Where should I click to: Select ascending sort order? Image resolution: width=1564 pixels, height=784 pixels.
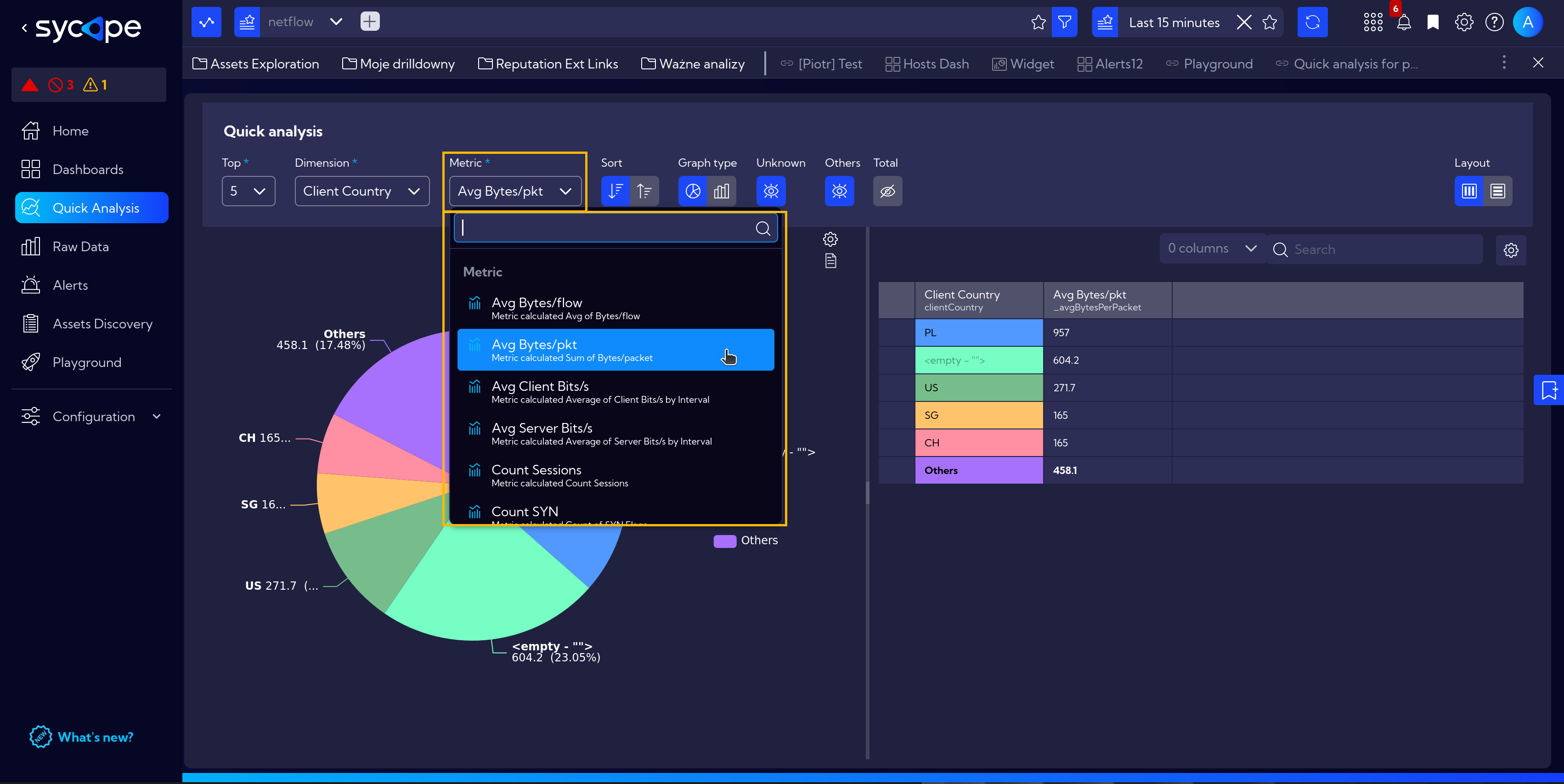tap(644, 192)
